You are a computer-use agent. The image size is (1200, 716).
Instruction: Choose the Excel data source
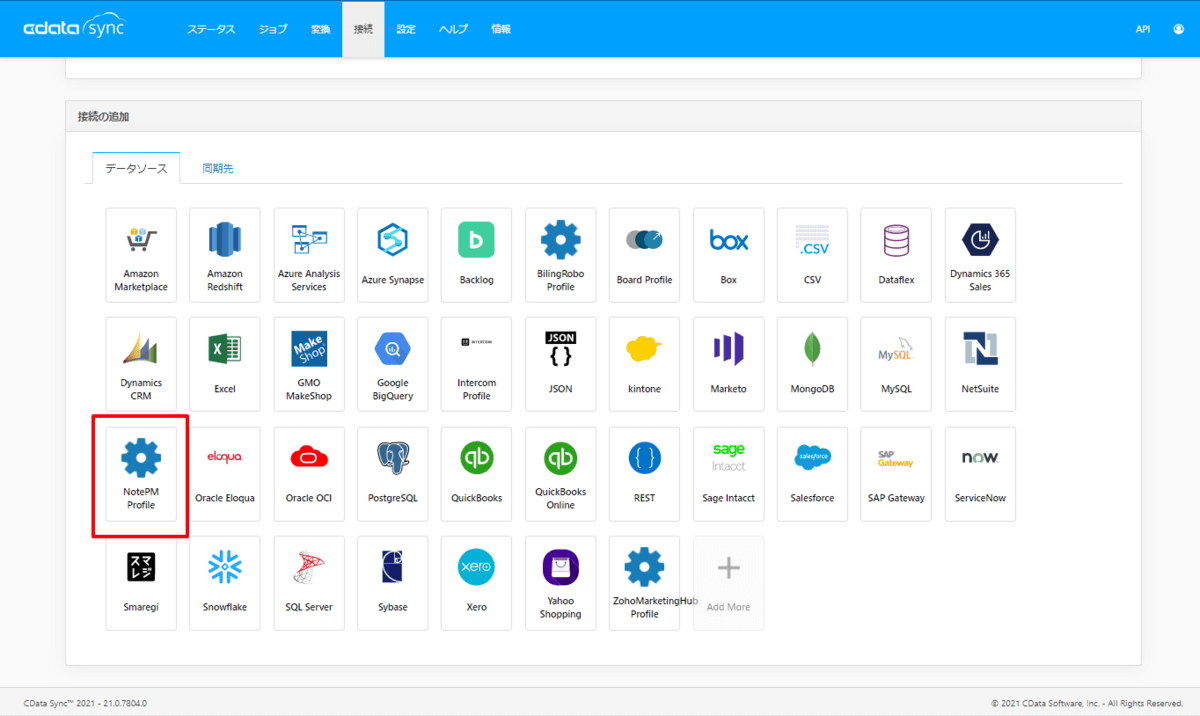pyautogui.click(x=225, y=364)
